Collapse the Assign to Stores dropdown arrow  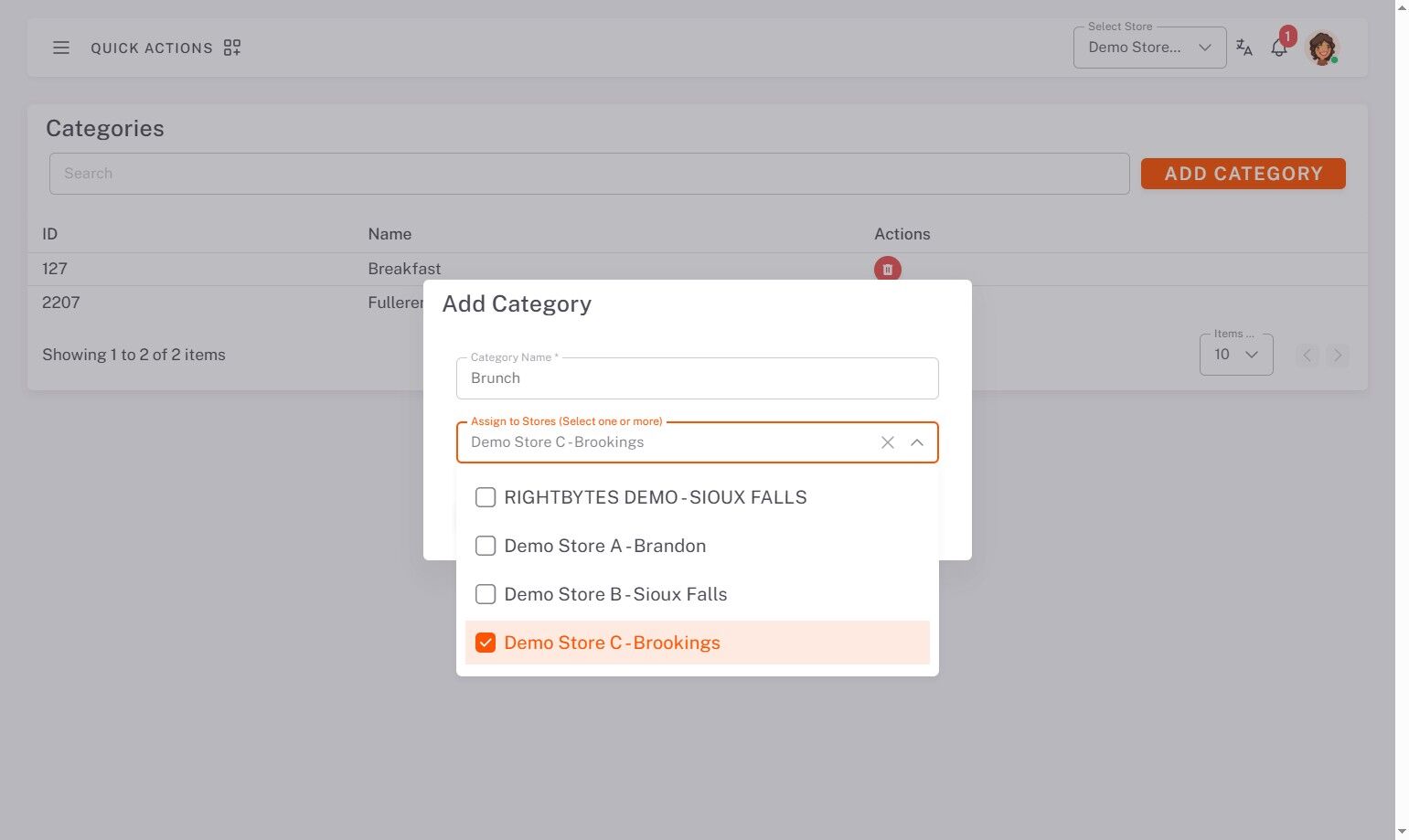(x=917, y=442)
